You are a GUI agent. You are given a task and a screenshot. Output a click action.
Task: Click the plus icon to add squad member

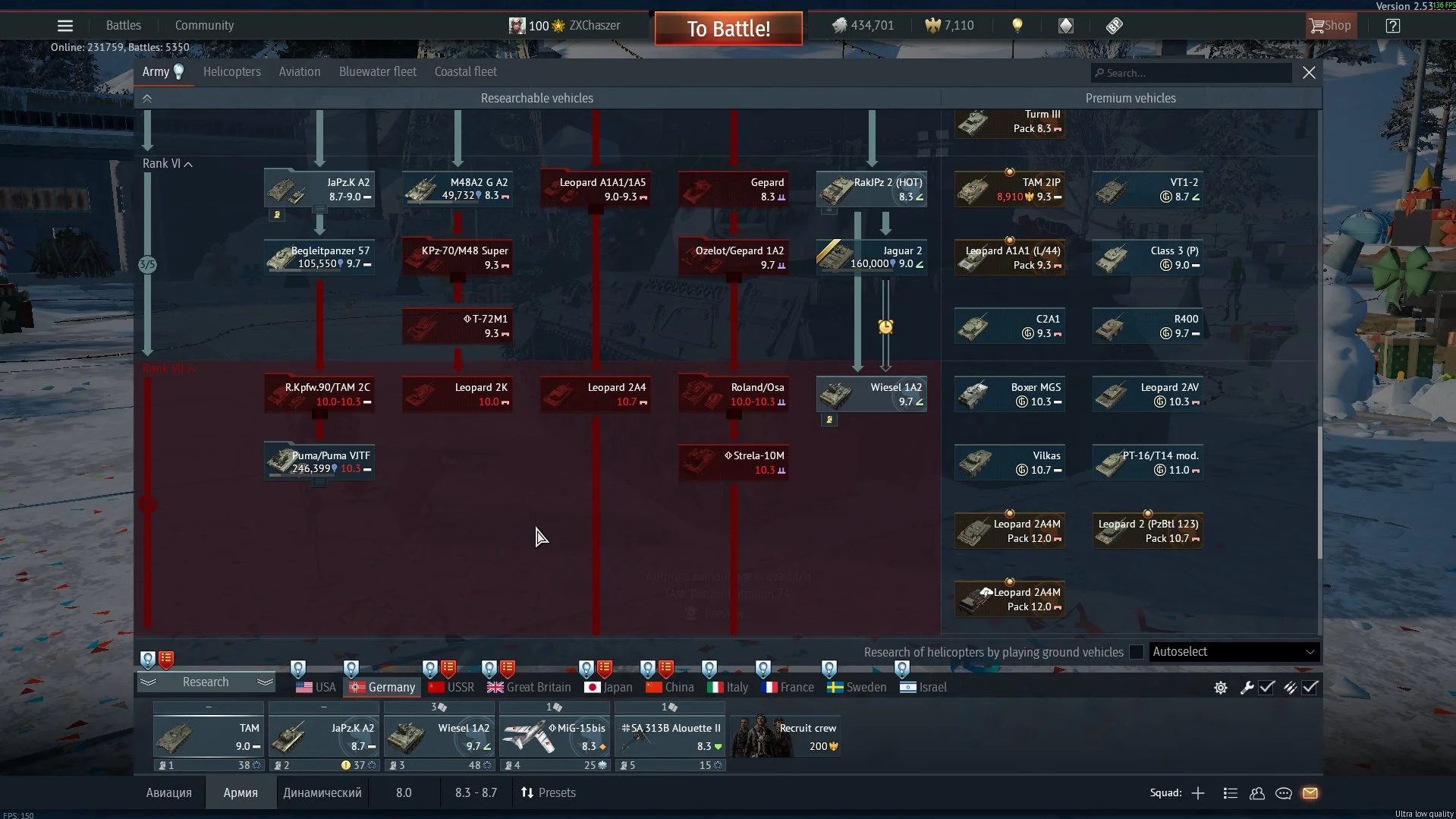tap(1198, 793)
